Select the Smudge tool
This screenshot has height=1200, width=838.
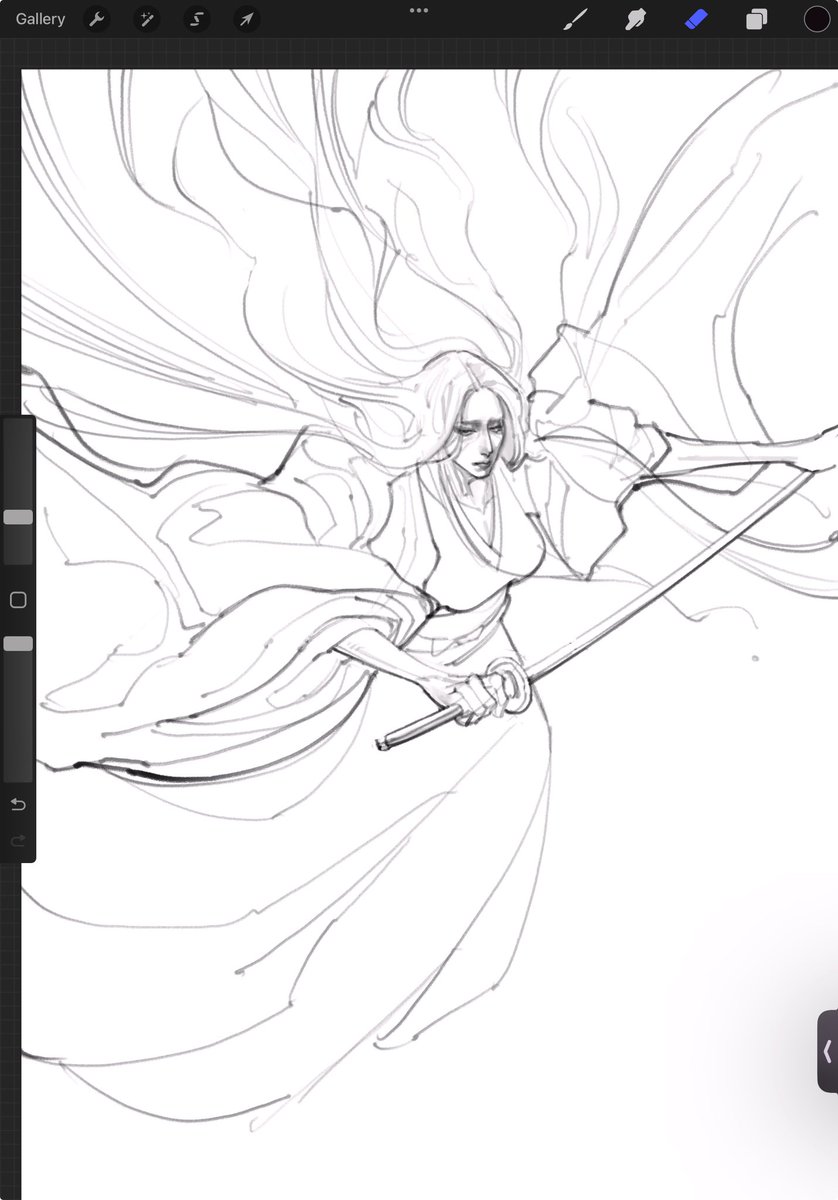(636, 19)
